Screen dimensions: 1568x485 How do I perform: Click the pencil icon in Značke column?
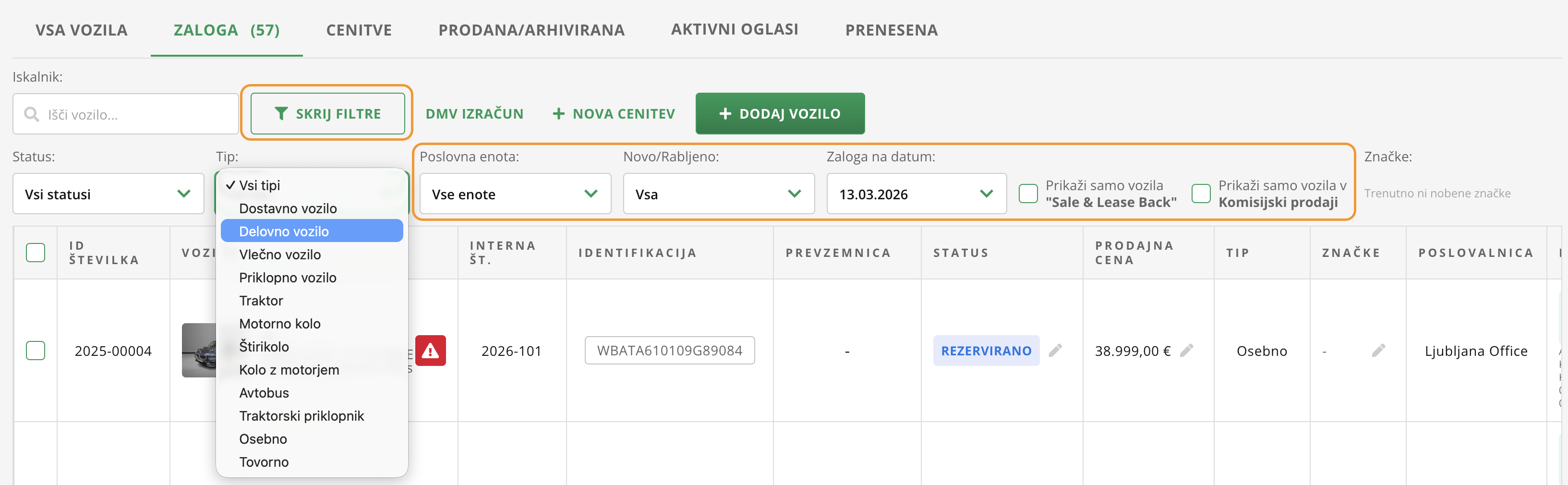(x=1378, y=351)
